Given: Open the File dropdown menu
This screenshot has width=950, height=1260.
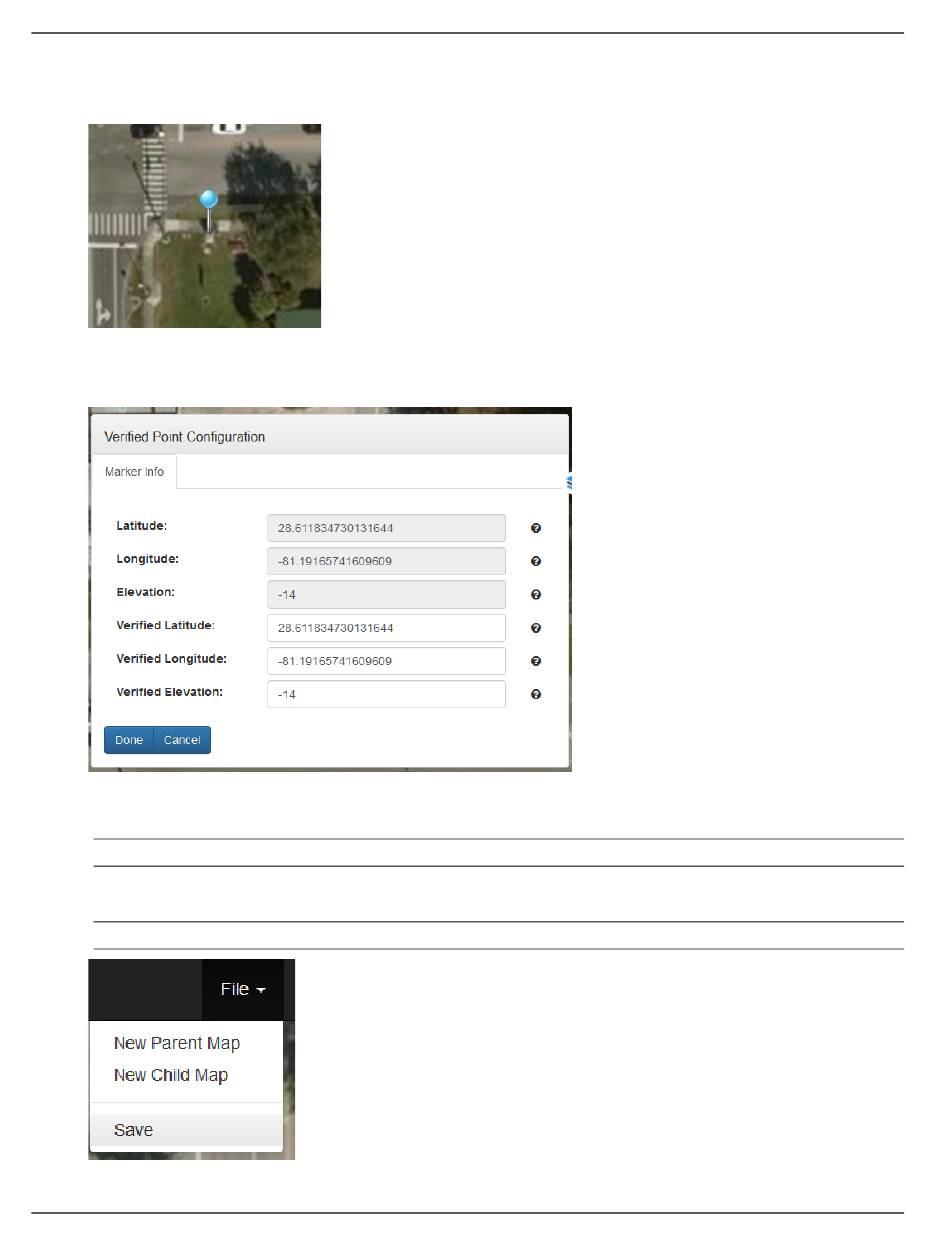Looking at the screenshot, I should pyautogui.click(x=243, y=989).
